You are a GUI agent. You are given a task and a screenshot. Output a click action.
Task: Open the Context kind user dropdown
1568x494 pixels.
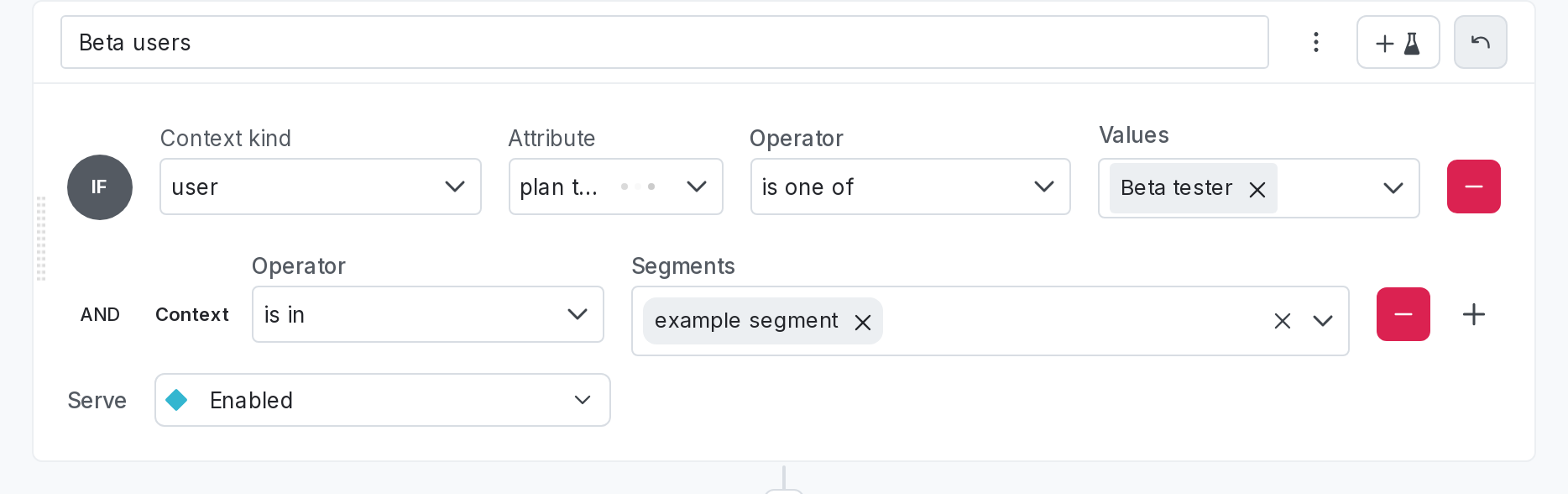320,187
